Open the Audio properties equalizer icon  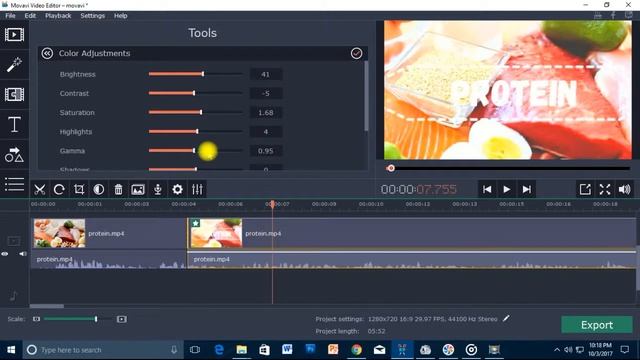coord(197,189)
